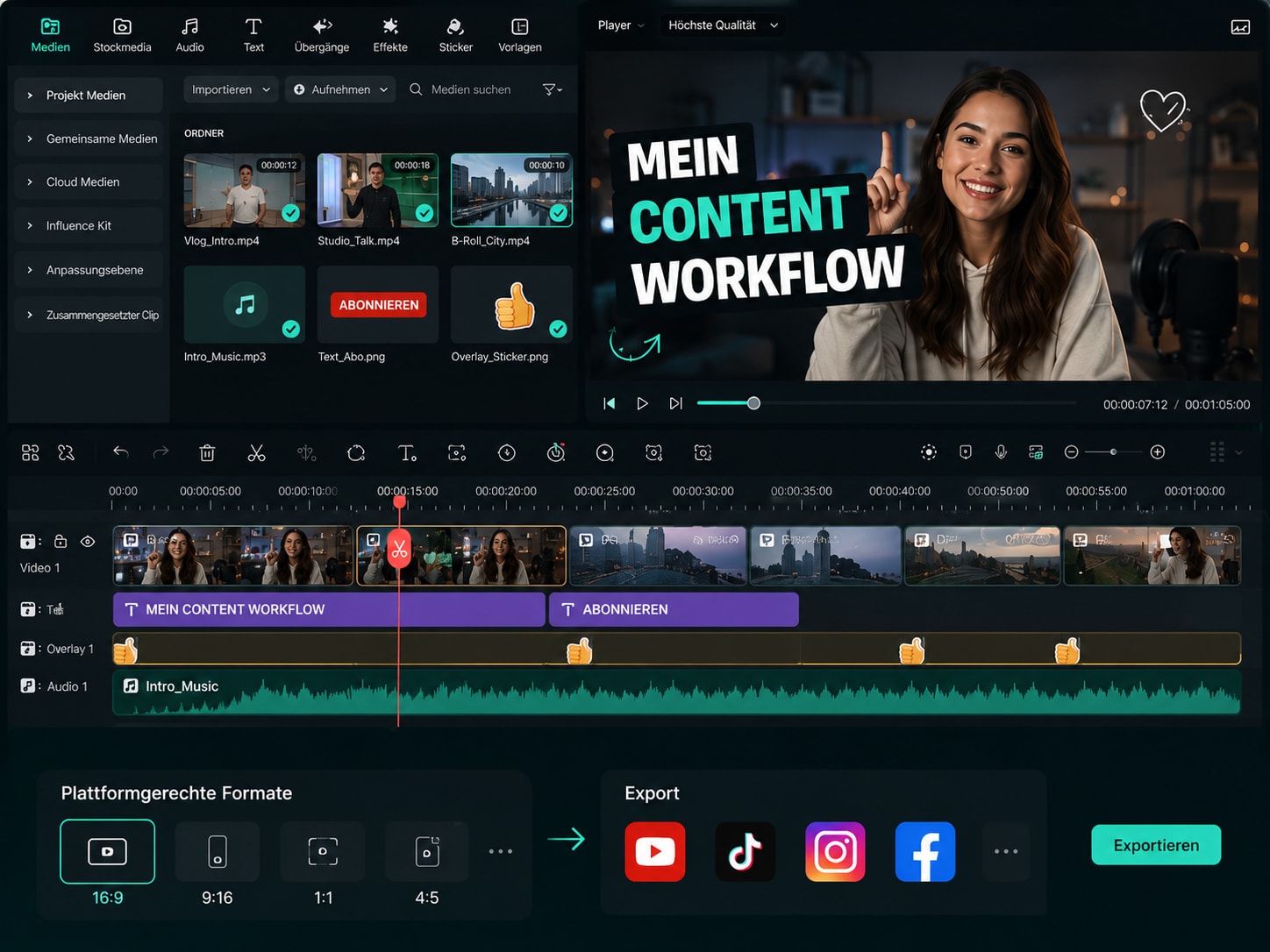Open the YouTube export target
Viewport: 1270px width, 952px height.
point(655,851)
